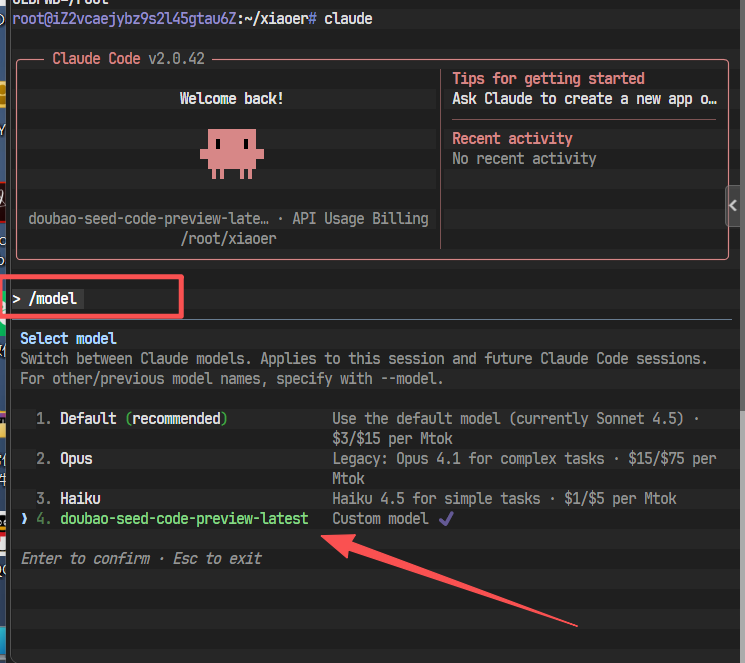Click the Claude Code pixel mascot
This screenshot has height=663, width=745.
[230, 153]
